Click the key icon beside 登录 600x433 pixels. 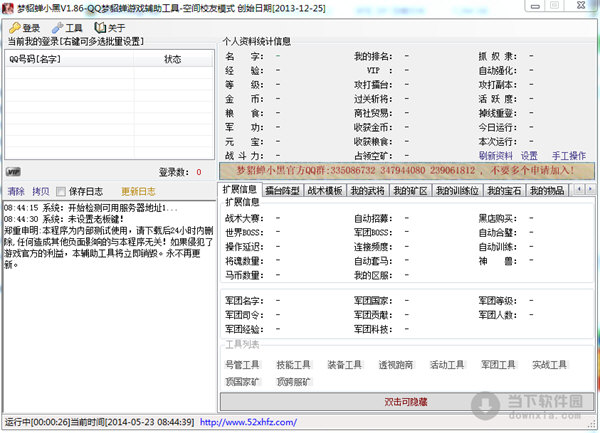pos(15,28)
